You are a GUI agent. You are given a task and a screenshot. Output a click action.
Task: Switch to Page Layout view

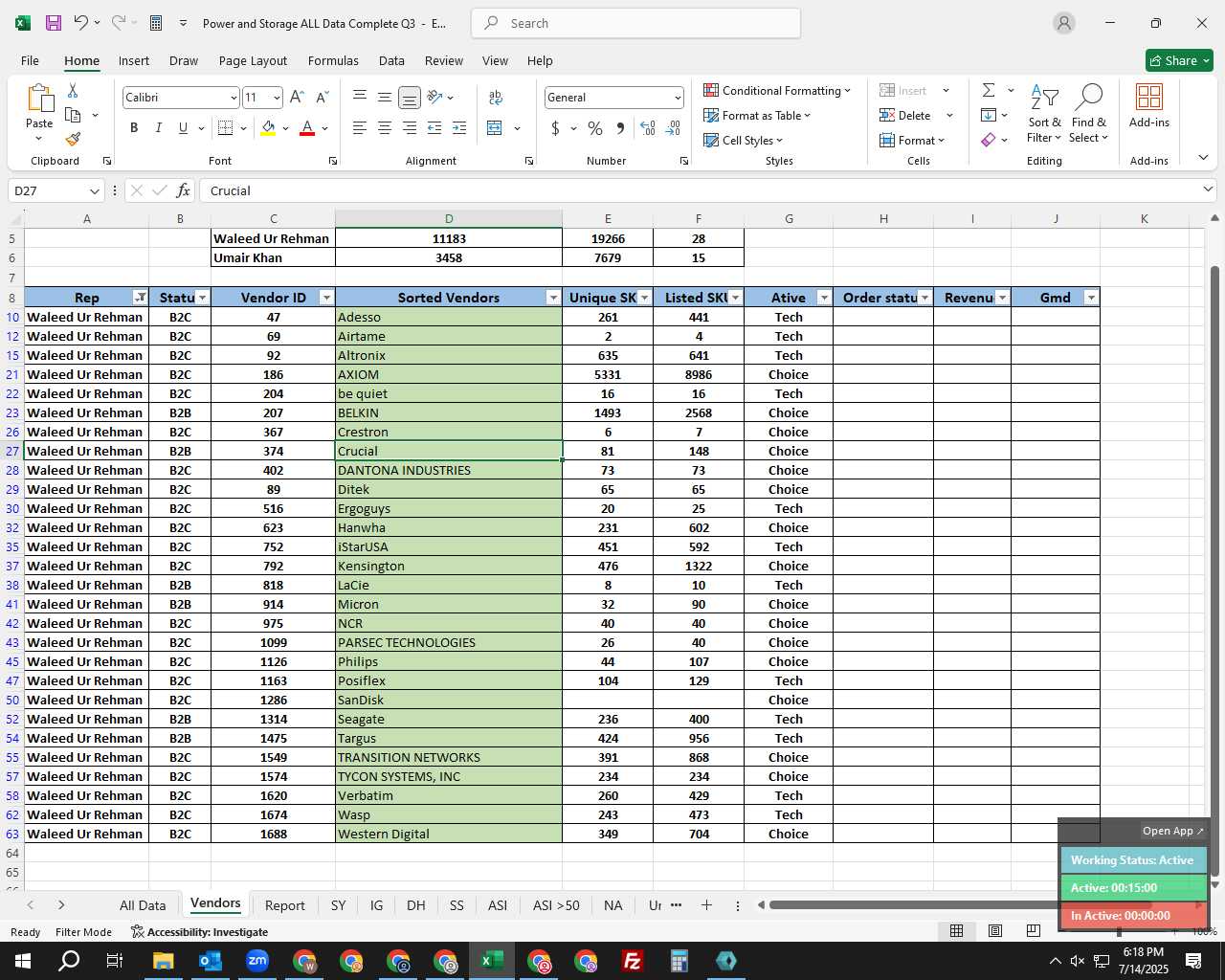[995, 930]
